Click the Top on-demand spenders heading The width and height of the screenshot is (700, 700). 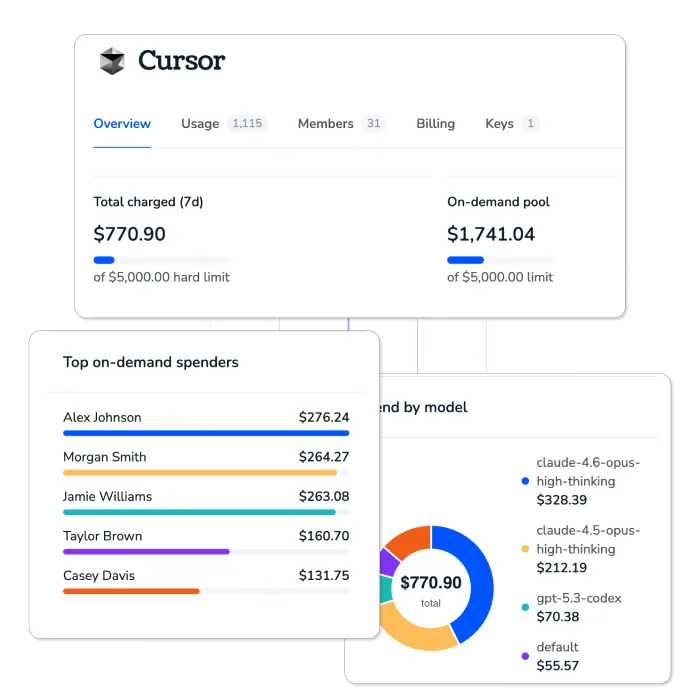[x=151, y=362]
